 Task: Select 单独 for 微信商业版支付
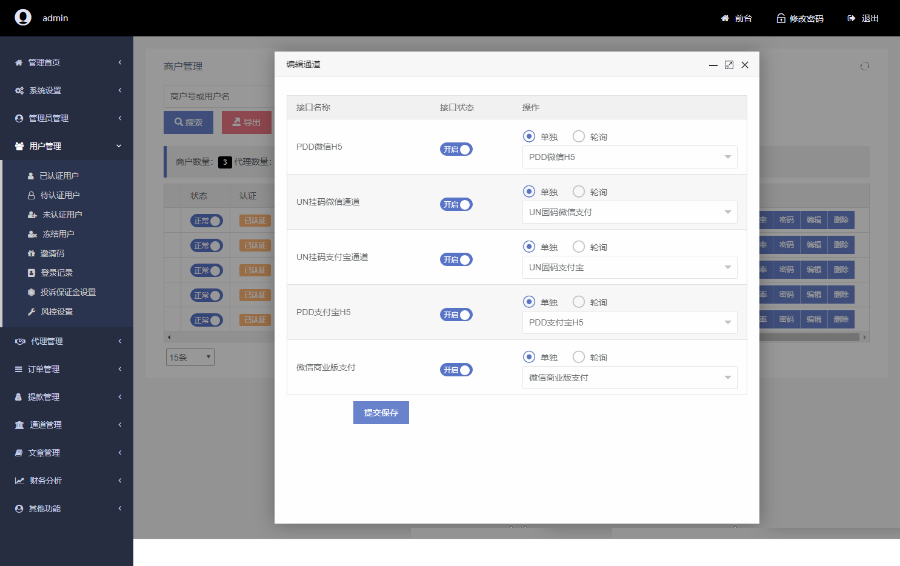tap(529, 356)
